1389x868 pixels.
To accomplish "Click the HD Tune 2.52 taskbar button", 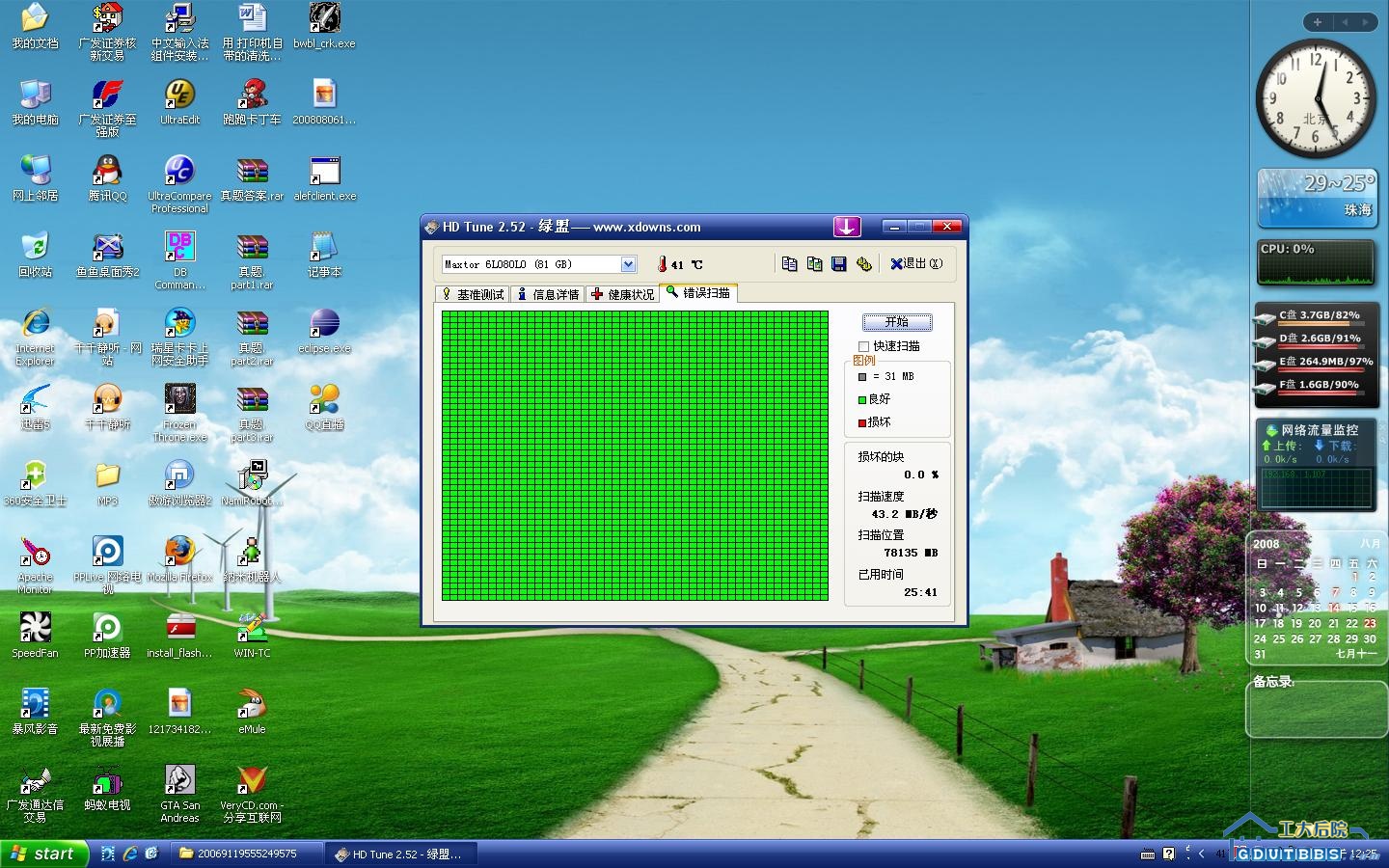I will tap(400, 854).
